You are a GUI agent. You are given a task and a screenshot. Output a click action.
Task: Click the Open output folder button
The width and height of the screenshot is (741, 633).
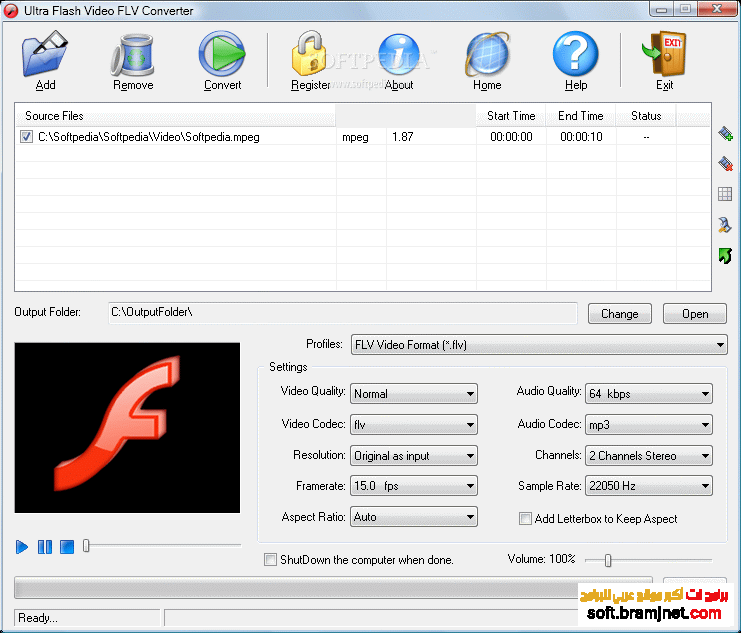click(x=695, y=314)
